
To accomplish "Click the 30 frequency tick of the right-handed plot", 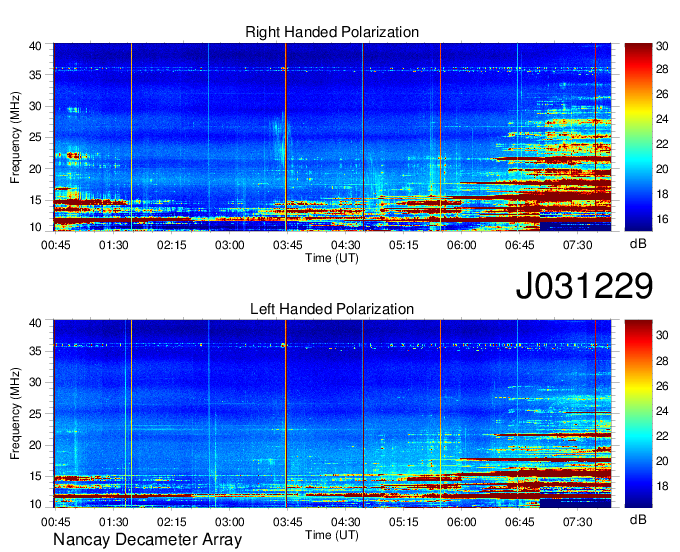I will coord(35,106).
